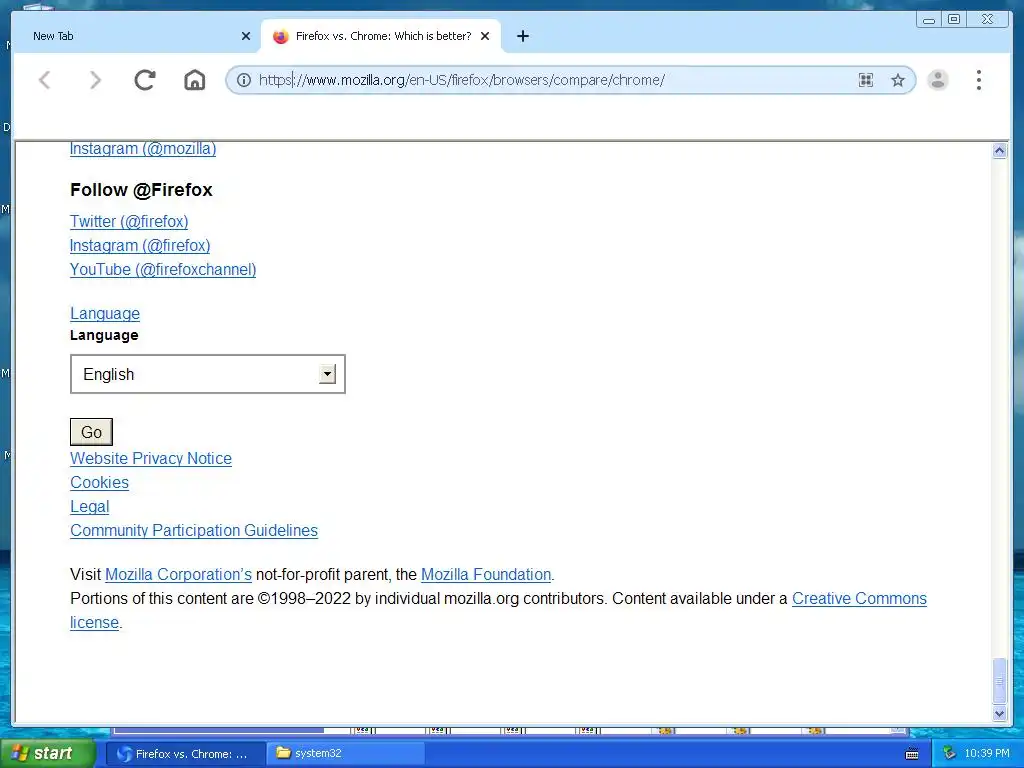Screen dimensions: 1024x768
Task: Click the system tray notification icon
Action: [950, 754]
